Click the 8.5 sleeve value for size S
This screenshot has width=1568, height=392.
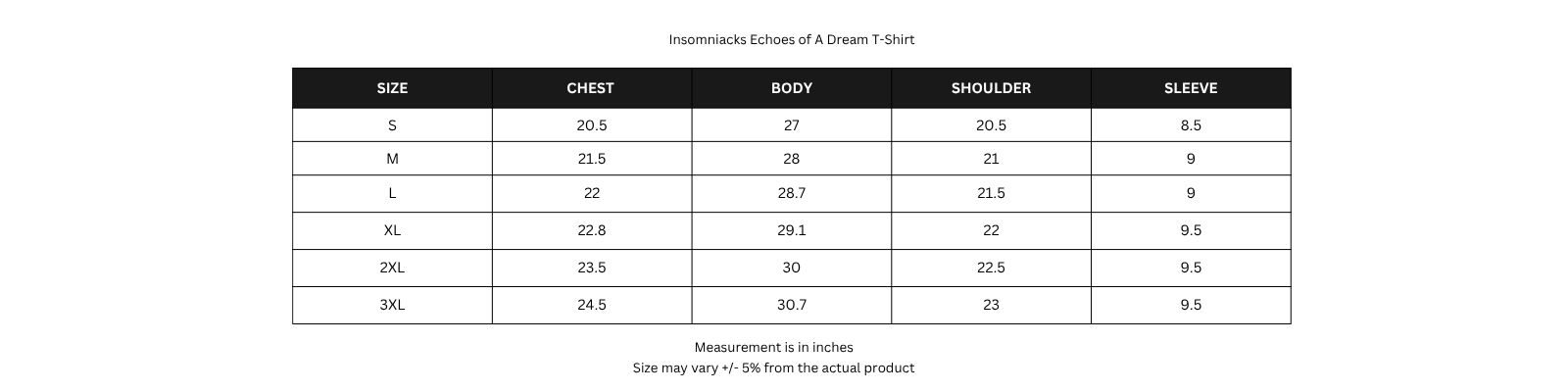[x=1191, y=125]
